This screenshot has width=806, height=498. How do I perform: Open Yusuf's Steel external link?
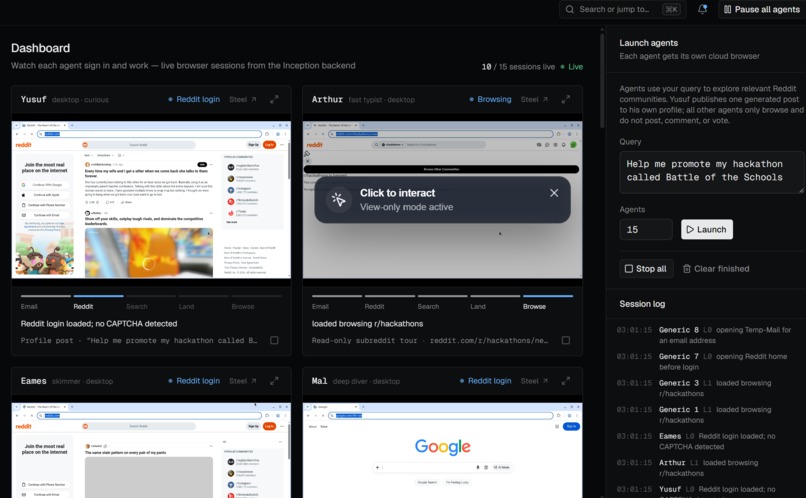(243, 99)
